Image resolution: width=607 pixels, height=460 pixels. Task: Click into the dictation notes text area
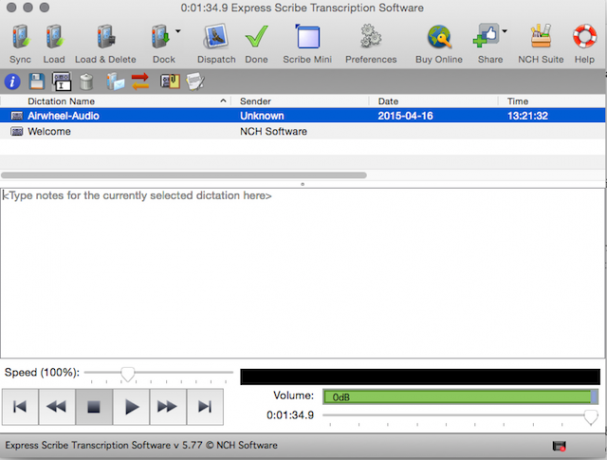tap(302, 273)
